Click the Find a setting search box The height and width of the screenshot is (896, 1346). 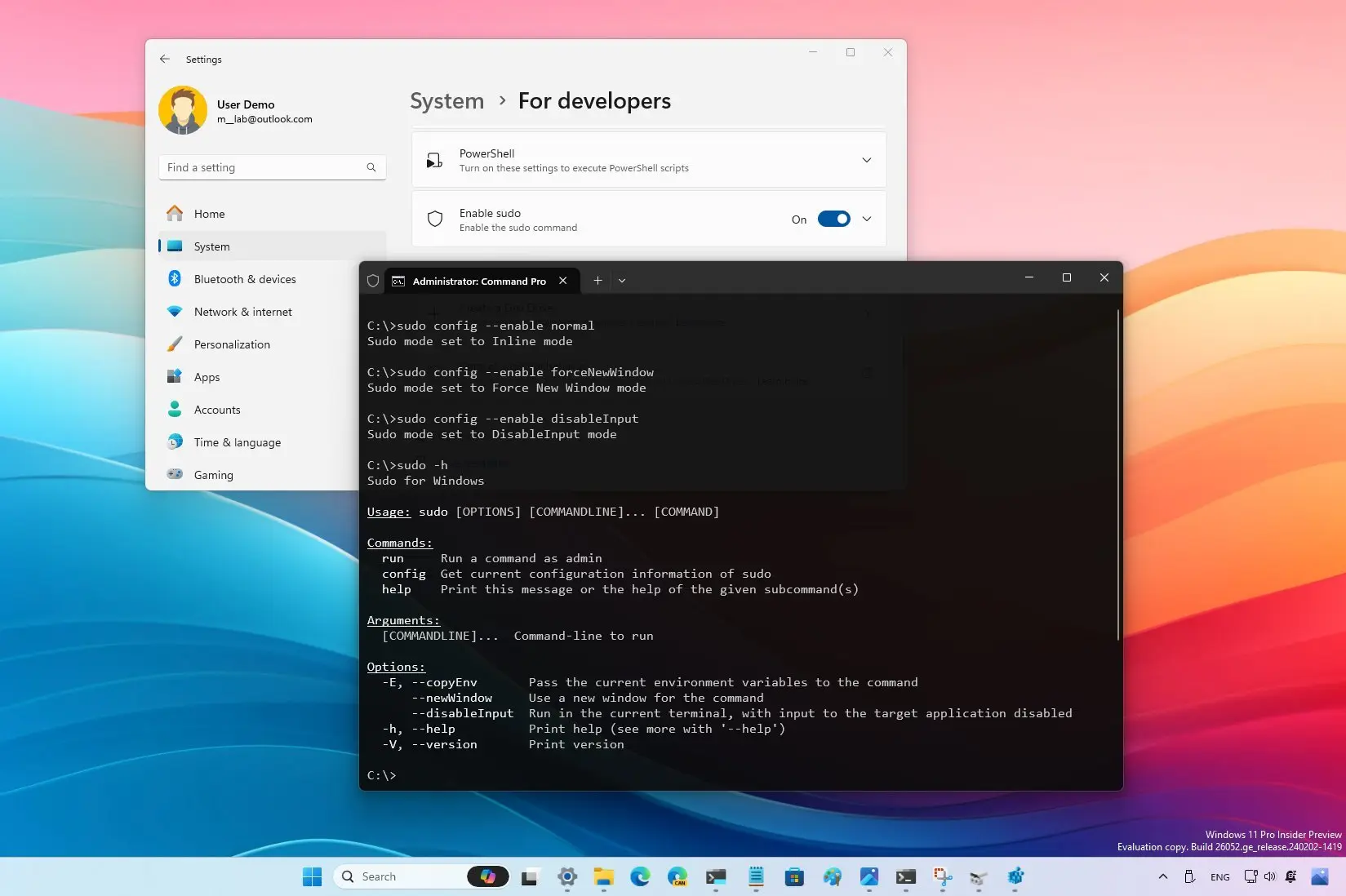[x=272, y=167]
